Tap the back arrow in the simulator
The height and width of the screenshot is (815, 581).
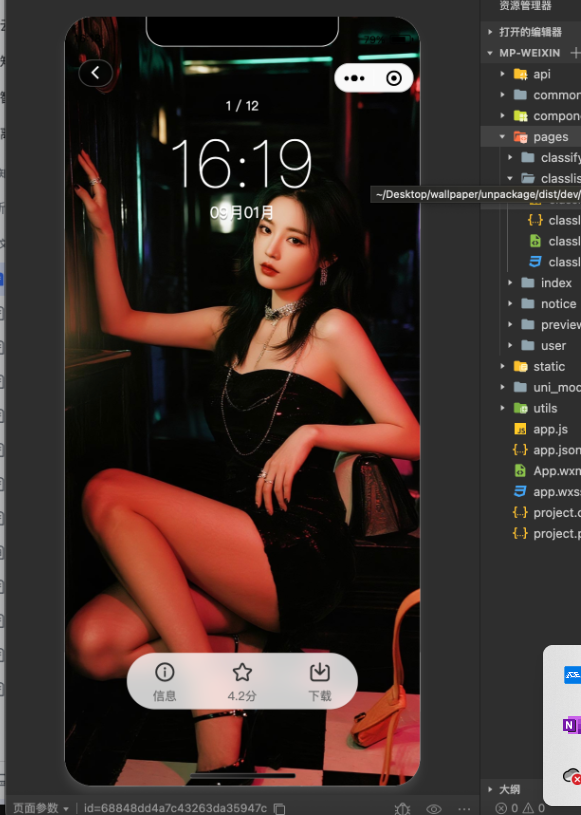pos(96,73)
